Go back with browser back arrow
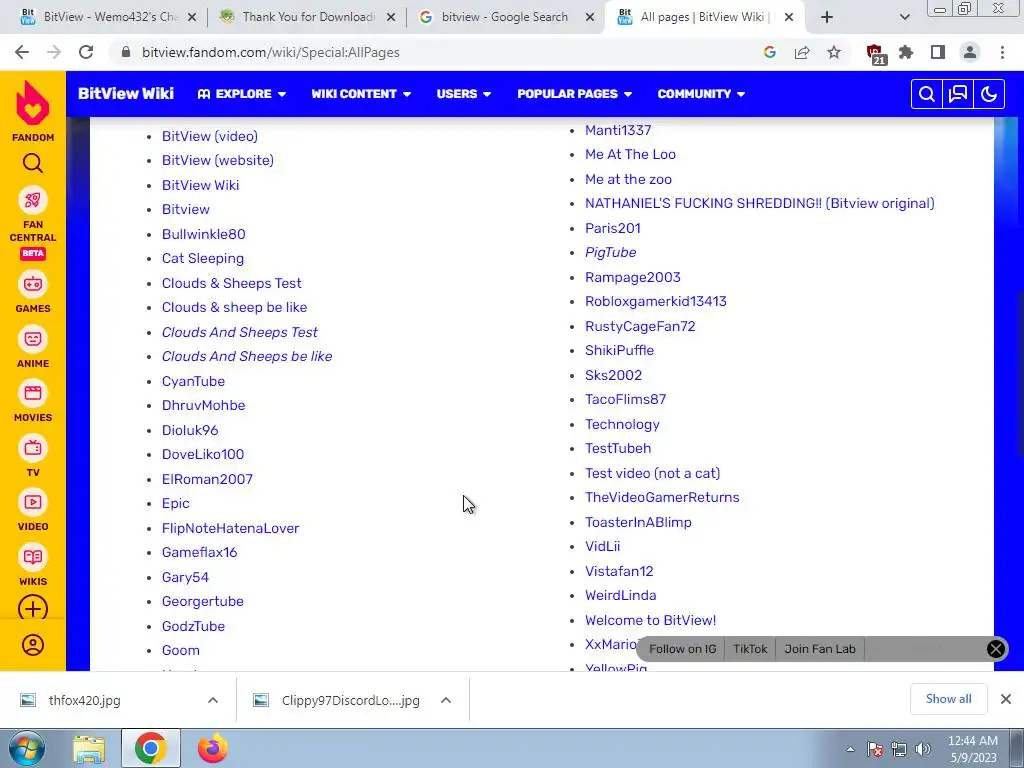1024x768 pixels. (x=22, y=52)
